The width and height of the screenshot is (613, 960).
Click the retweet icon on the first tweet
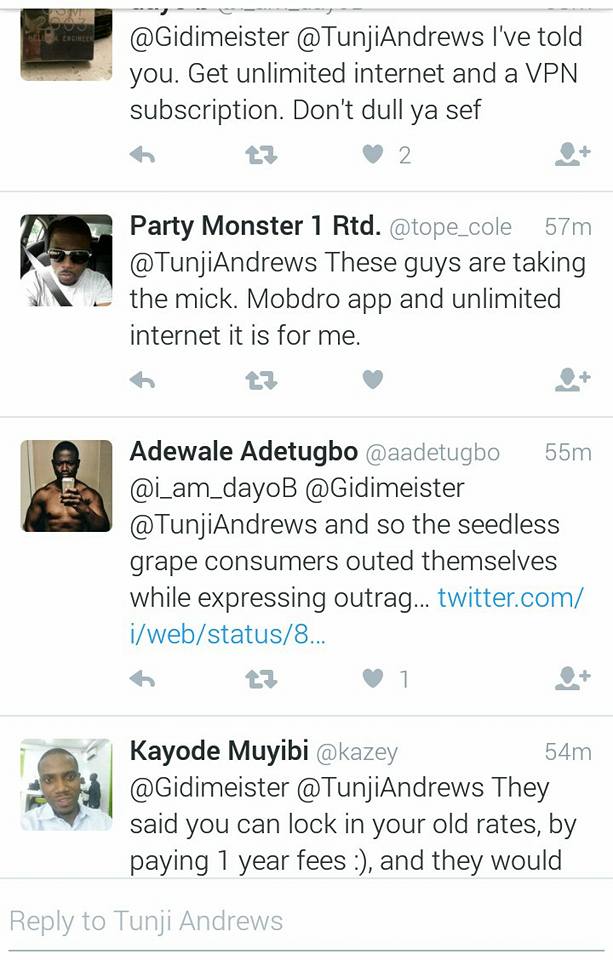262,156
